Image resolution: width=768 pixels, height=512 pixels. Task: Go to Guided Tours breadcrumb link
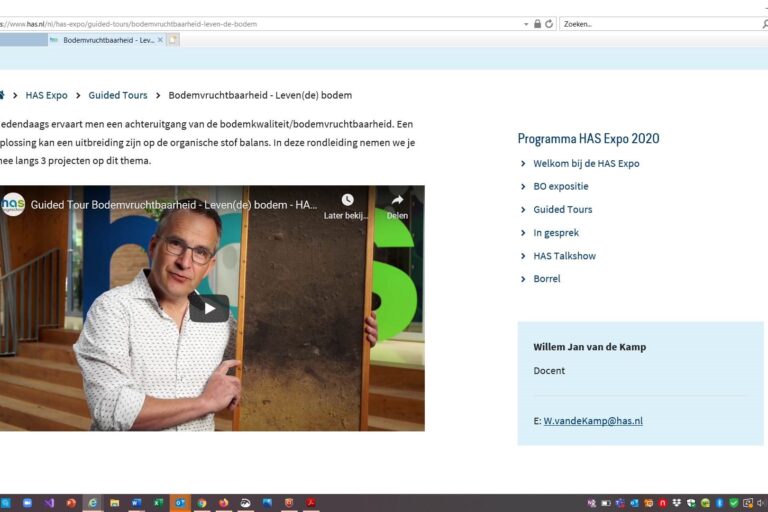pyautogui.click(x=117, y=95)
